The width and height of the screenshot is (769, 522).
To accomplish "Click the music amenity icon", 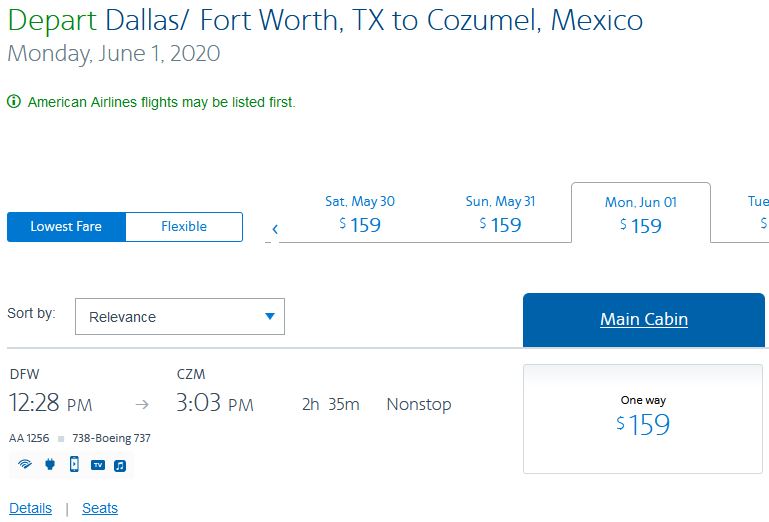I will [120, 464].
